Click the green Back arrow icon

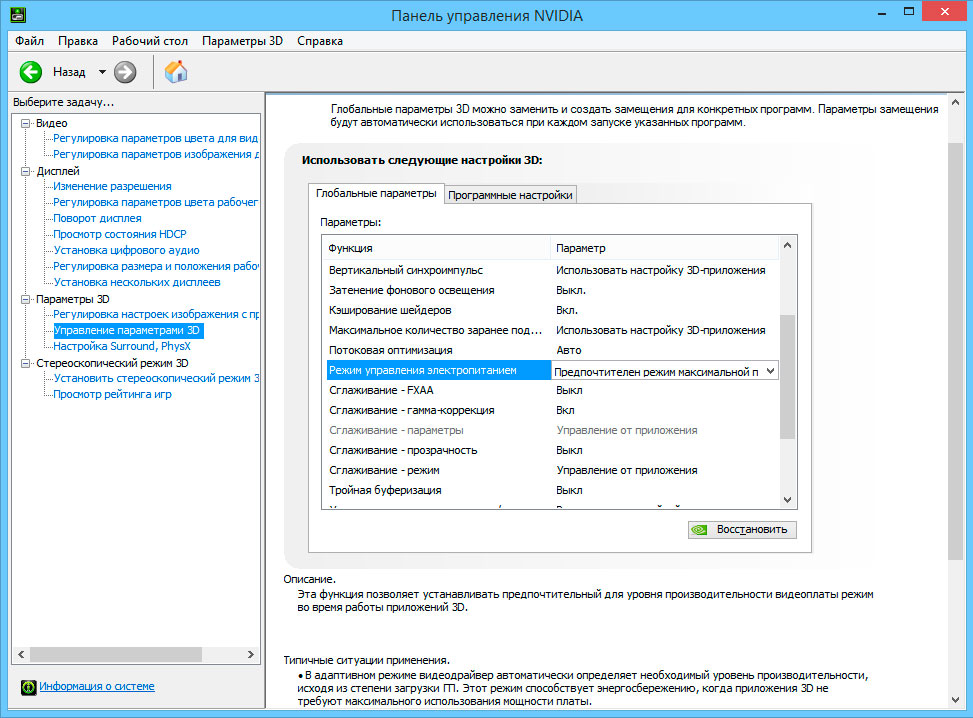tap(30, 72)
